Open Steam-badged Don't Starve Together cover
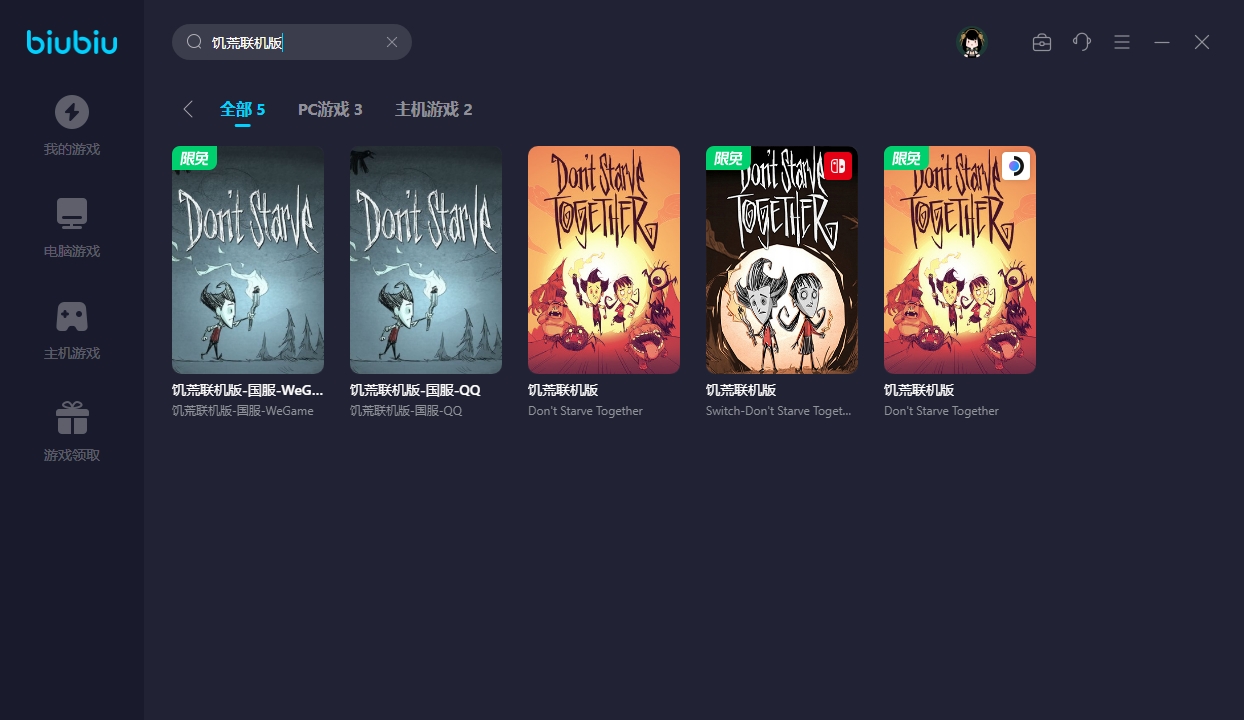This screenshot has height=720, width=1244. click(960, 260)
